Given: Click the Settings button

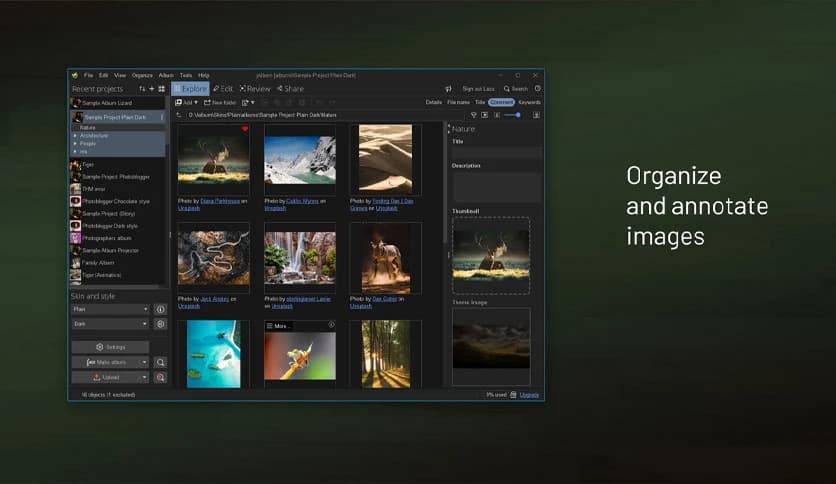Looking at the screenshot, I should [110, 347].
